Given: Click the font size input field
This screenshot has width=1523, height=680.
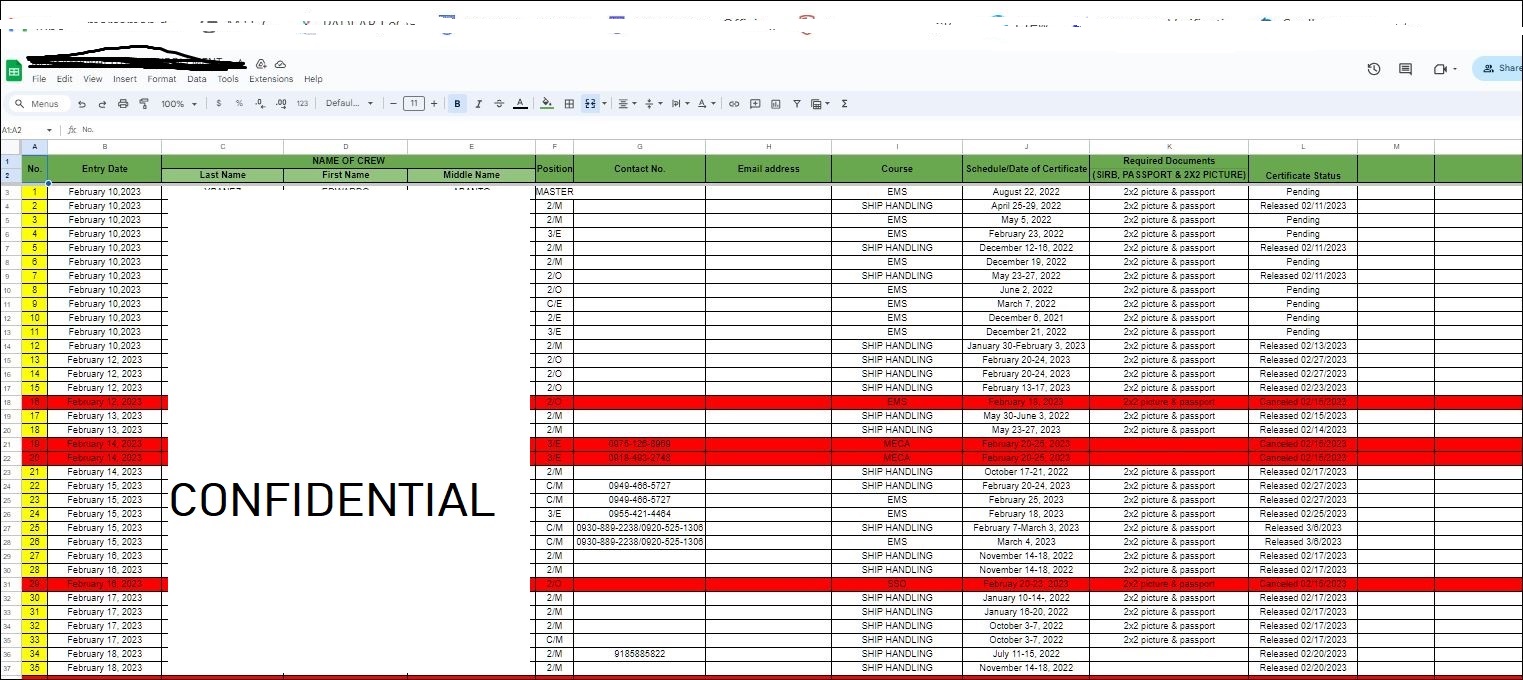Looking at the screenshot, I should click(414, 103).
